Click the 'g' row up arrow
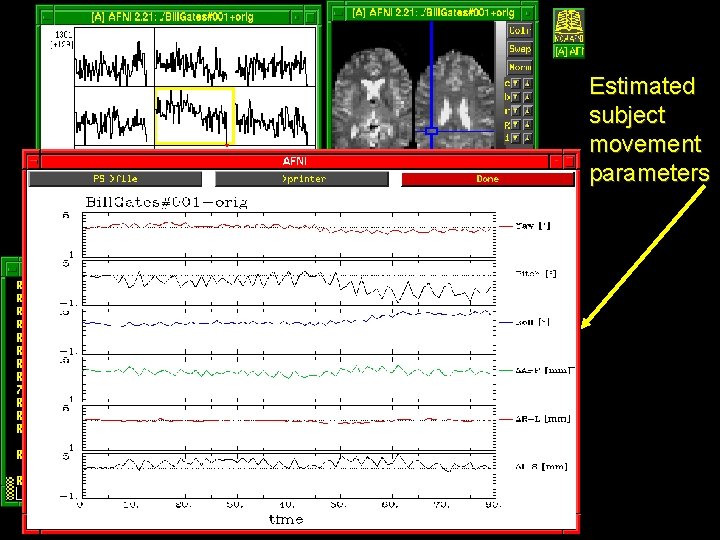720x540 pixels. 527,124
